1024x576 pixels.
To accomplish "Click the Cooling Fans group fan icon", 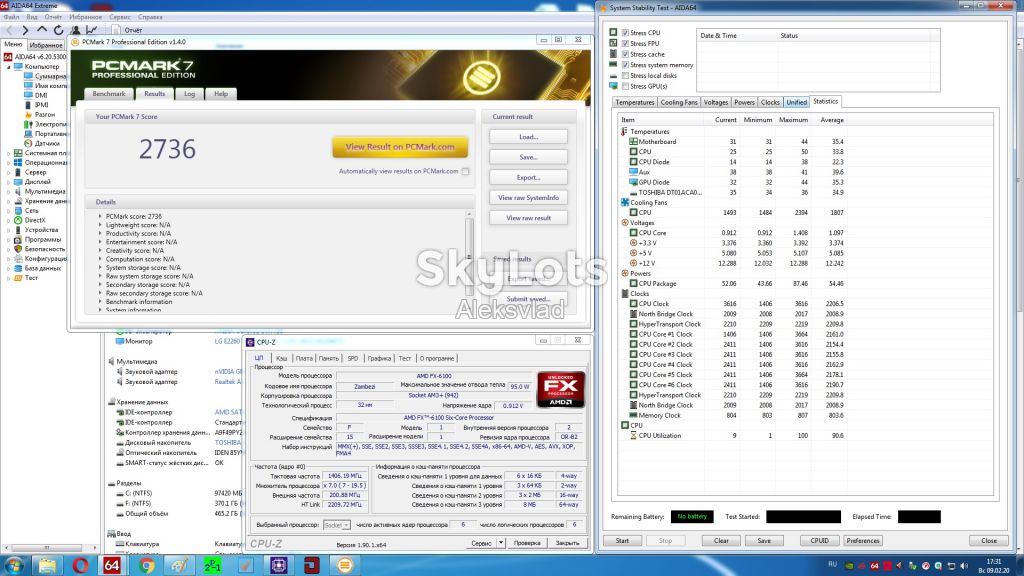I will point(624,202).
